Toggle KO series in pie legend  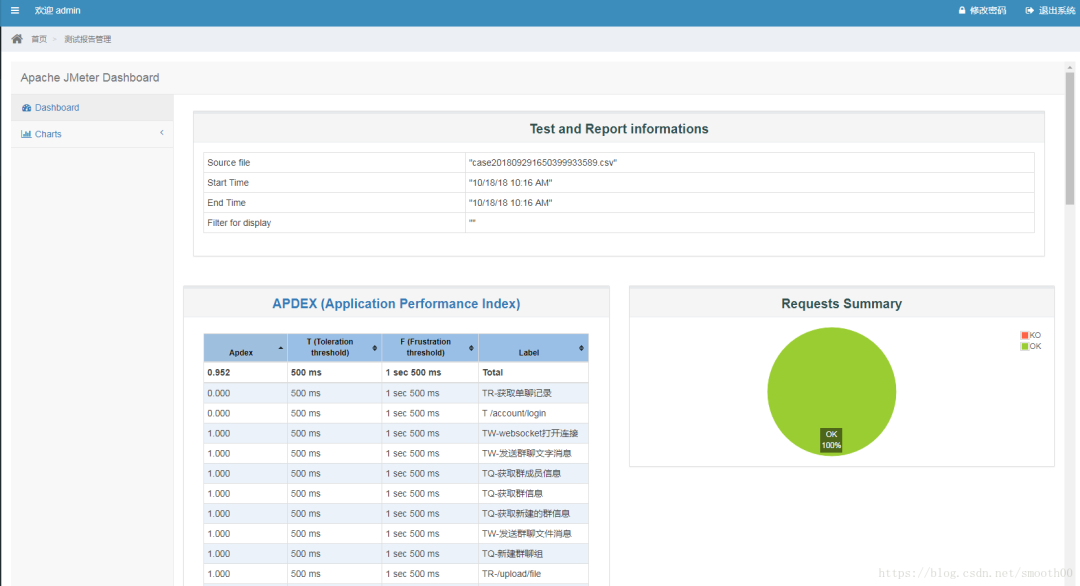pyautogui.click(x=1030, y=335)
